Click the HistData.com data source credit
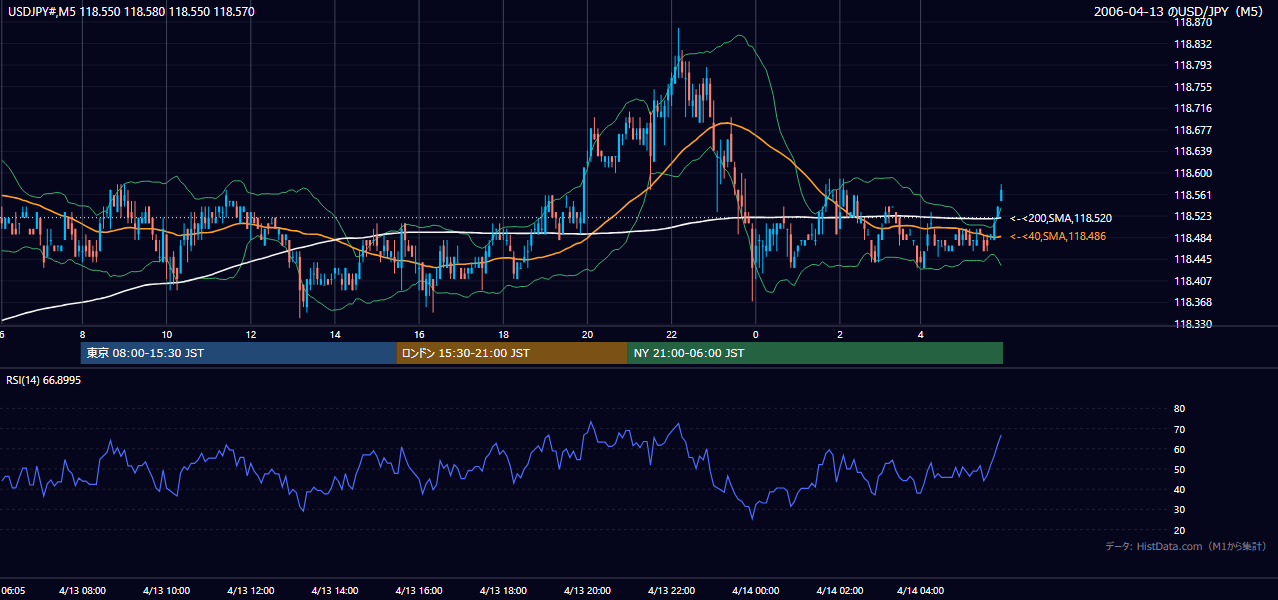1278x600 pixels. tap(1185, 546)
